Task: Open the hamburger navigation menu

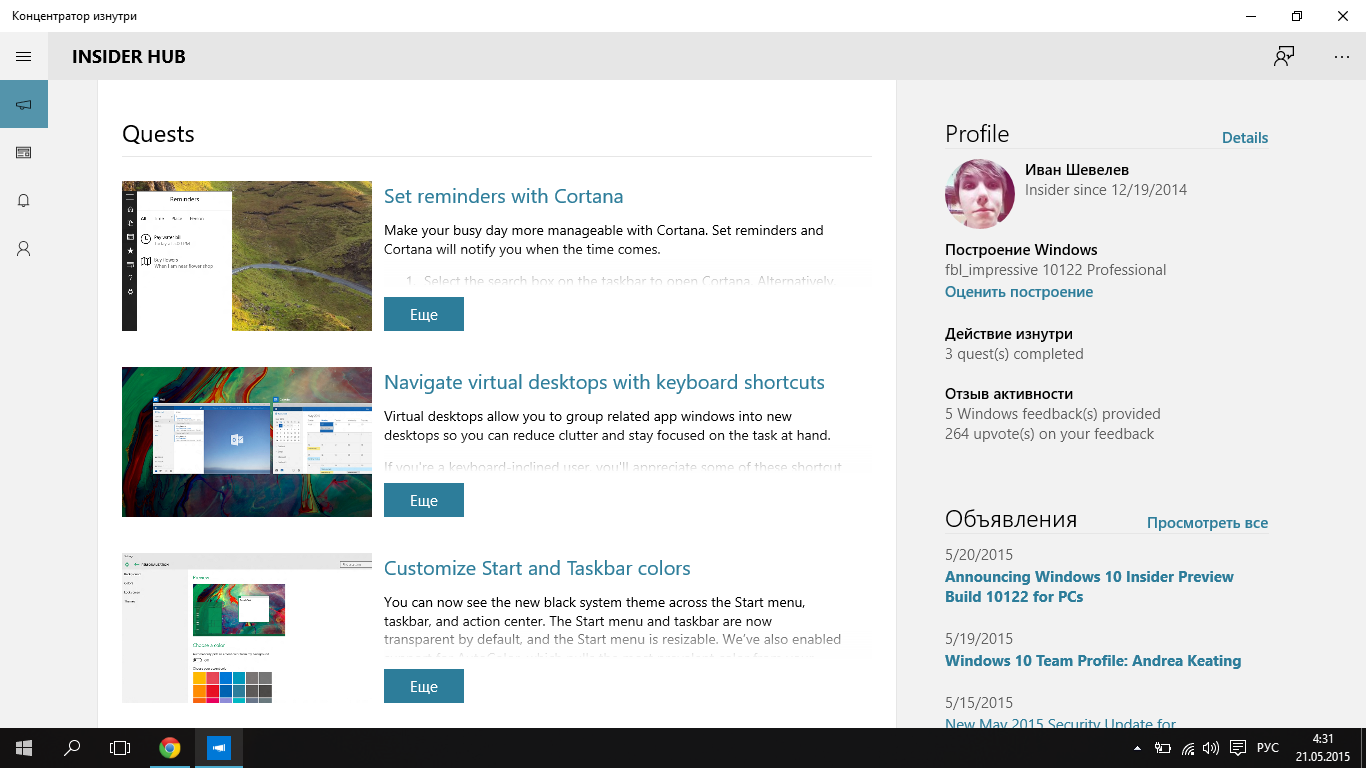Action: pos(24,57)
